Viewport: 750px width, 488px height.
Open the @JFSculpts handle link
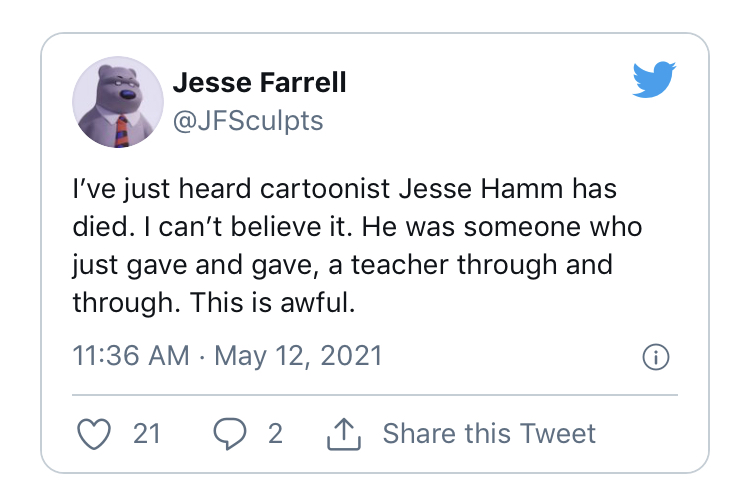[x=248, y=121]
